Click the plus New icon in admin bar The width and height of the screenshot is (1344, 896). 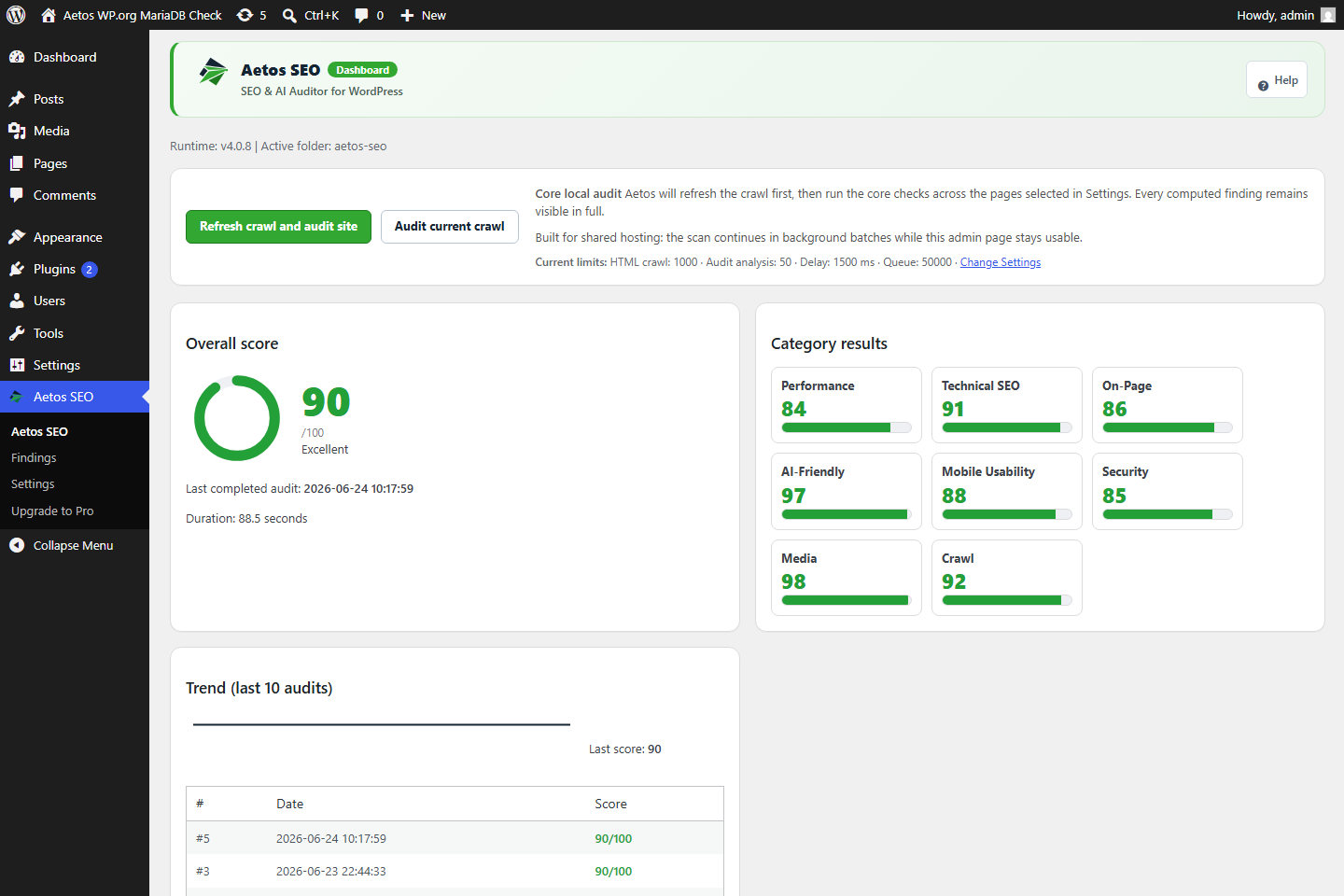(407, 15)
